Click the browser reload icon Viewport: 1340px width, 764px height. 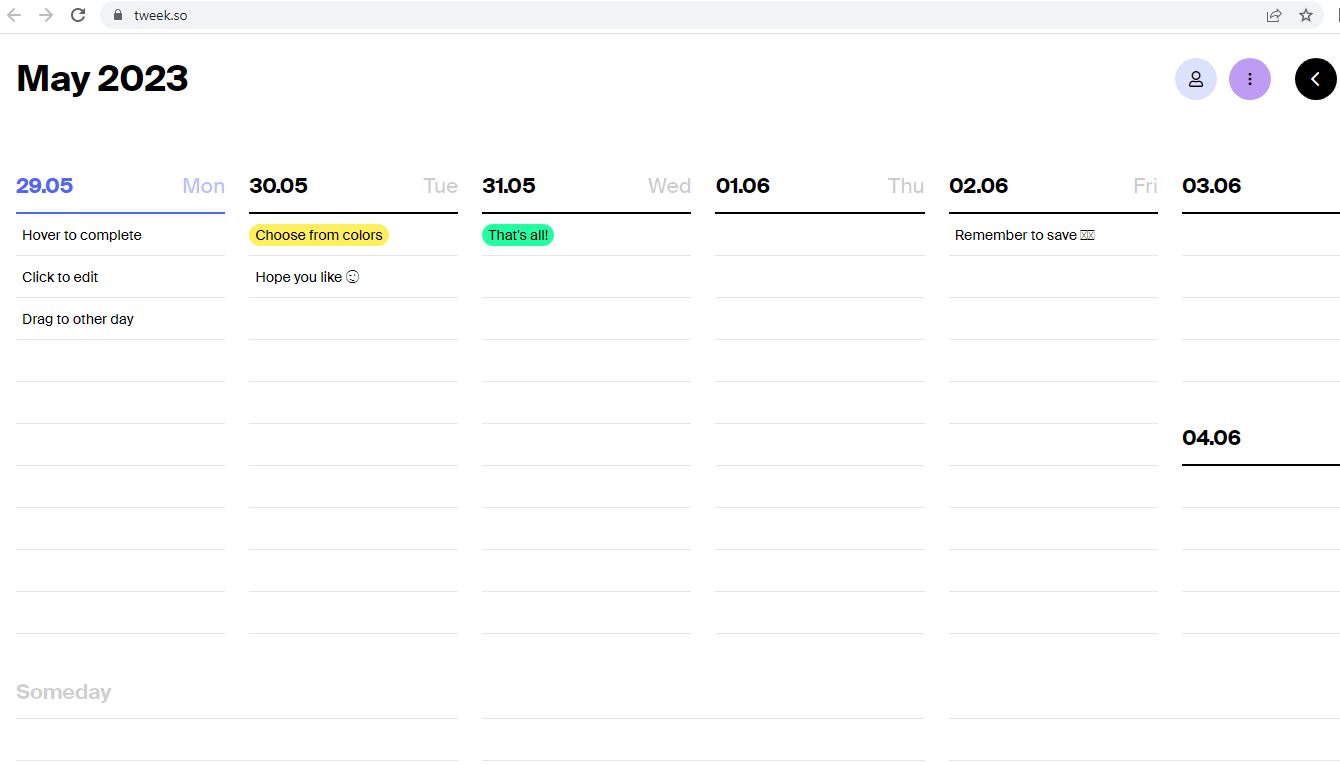tap(78, 15)
